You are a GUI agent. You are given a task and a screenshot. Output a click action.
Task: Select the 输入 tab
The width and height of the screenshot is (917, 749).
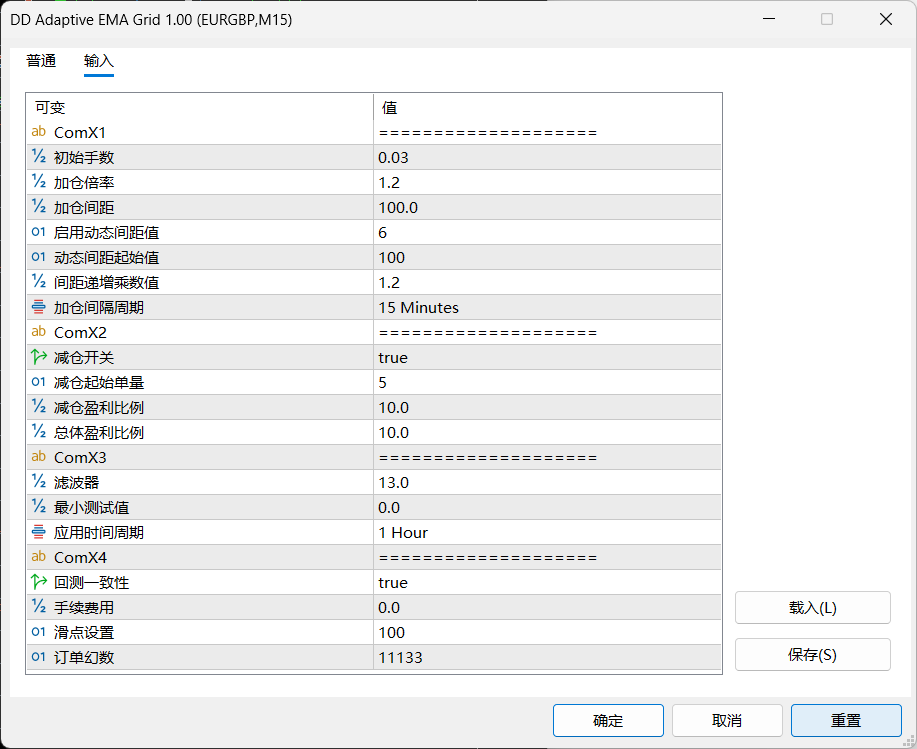point(99,61)
